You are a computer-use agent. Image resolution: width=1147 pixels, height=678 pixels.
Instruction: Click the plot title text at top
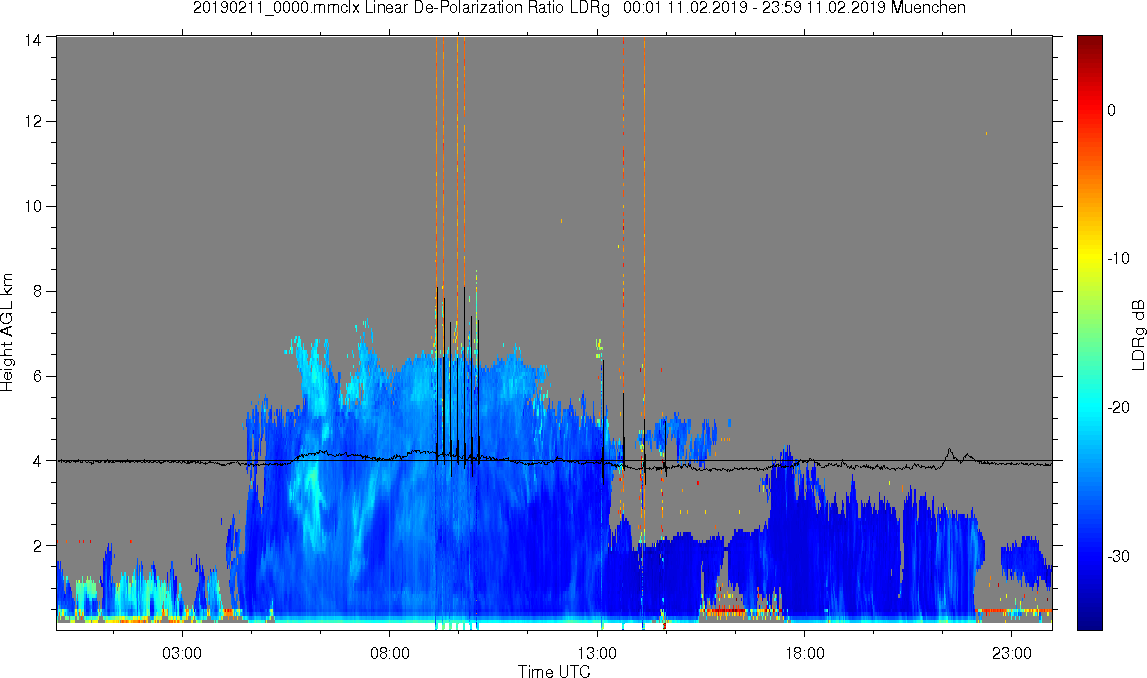[x=579, y=8]
